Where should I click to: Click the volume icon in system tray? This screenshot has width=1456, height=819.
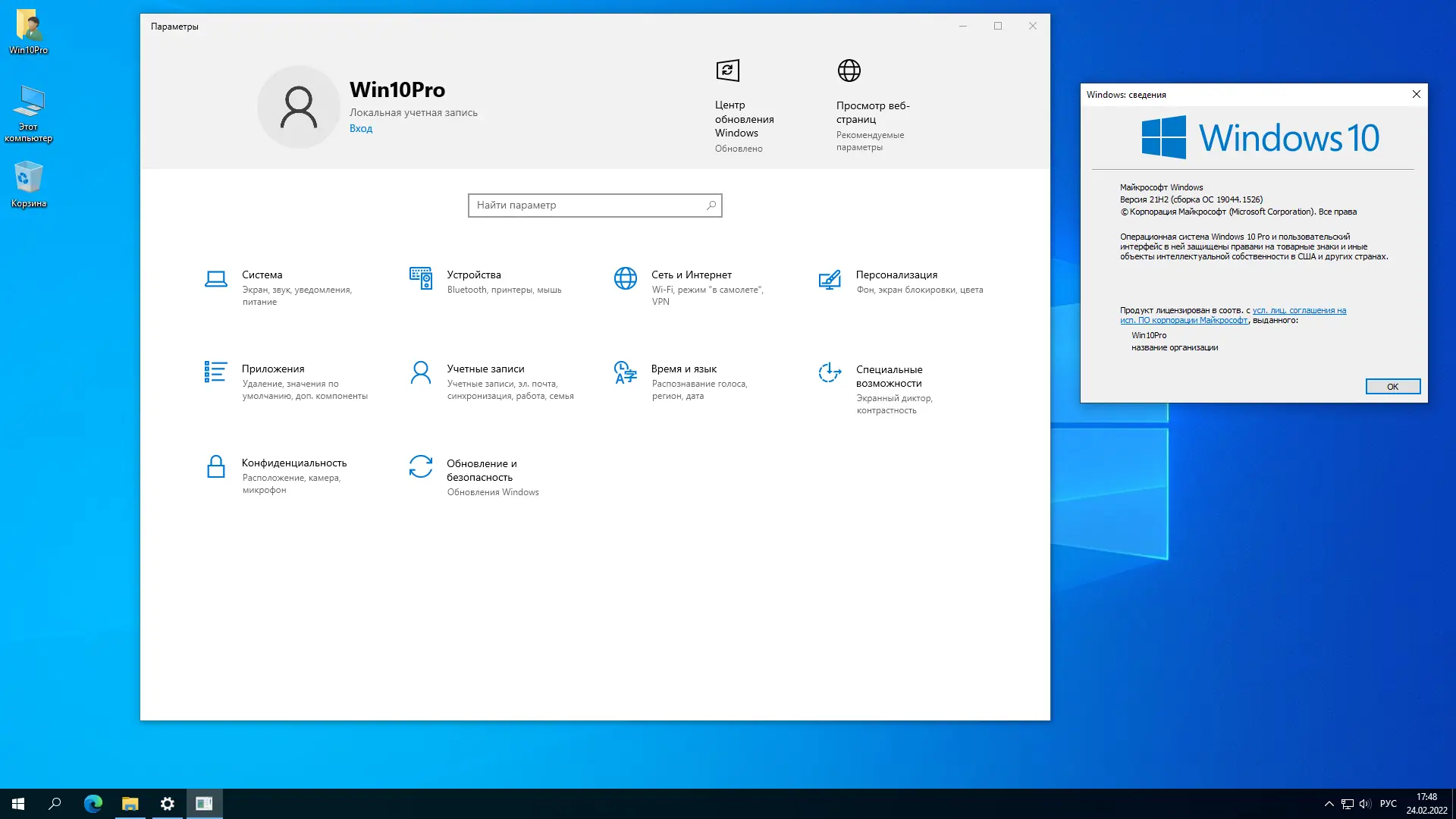tap(1365, 804)
